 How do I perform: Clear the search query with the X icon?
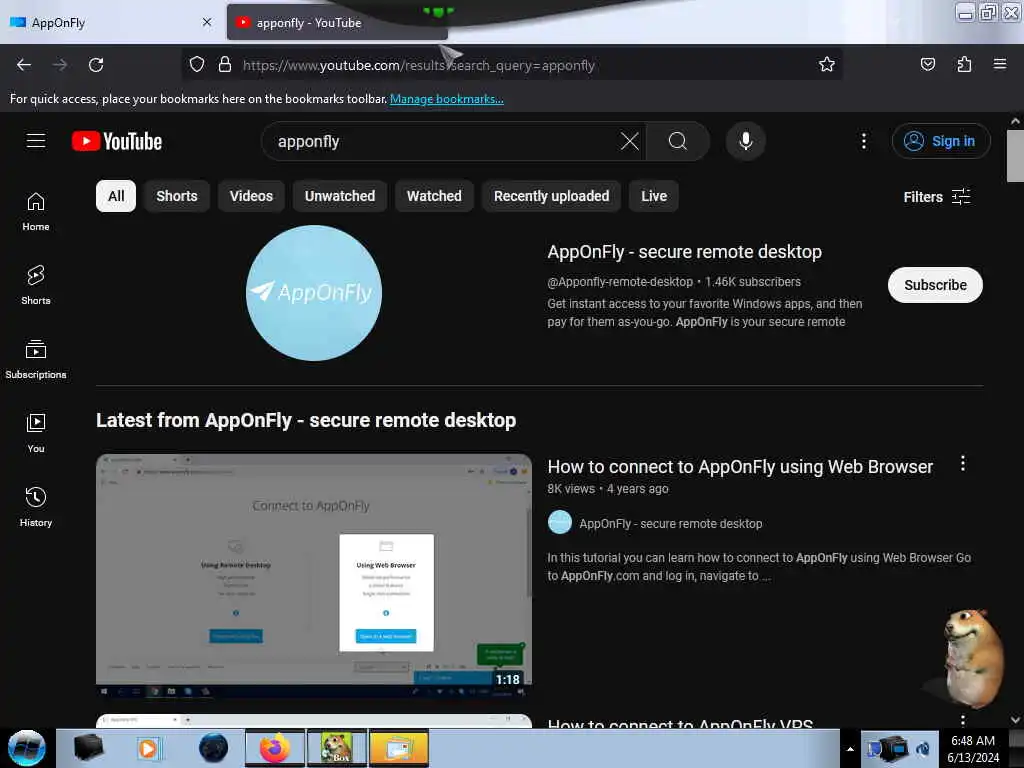pos(630,141)
